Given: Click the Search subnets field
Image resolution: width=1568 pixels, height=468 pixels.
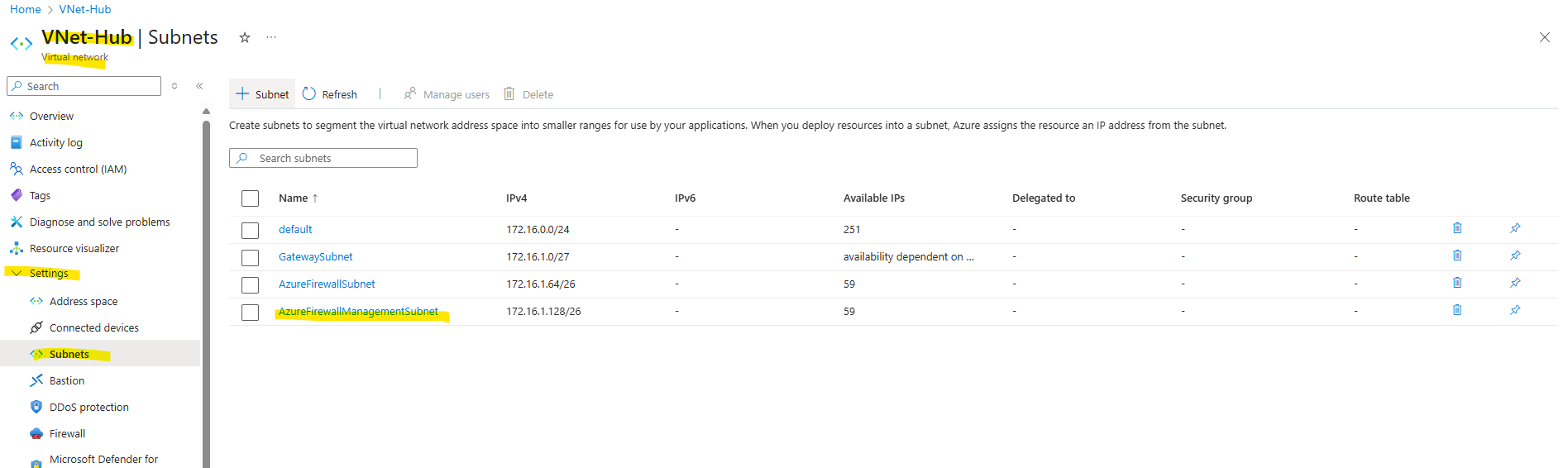Looking at the screenshot, I should coord(323,158).
